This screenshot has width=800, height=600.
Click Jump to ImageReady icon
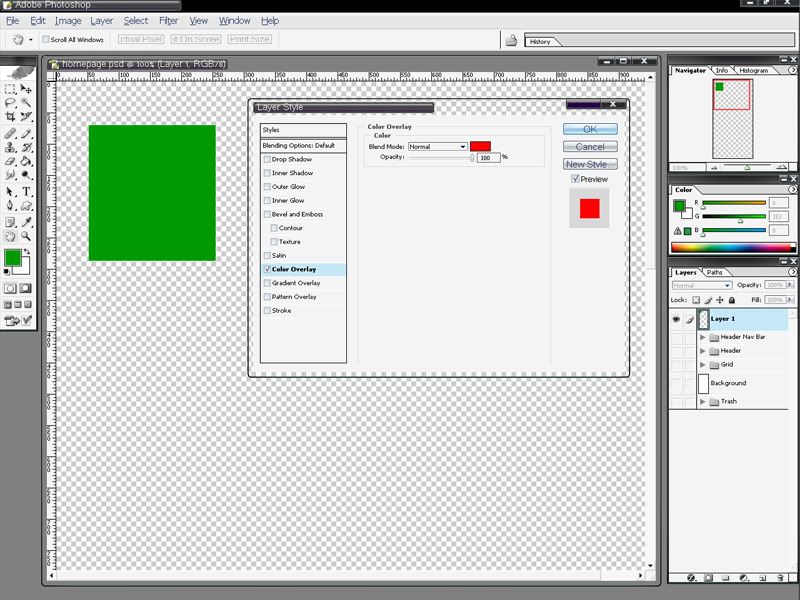point(11,321)
